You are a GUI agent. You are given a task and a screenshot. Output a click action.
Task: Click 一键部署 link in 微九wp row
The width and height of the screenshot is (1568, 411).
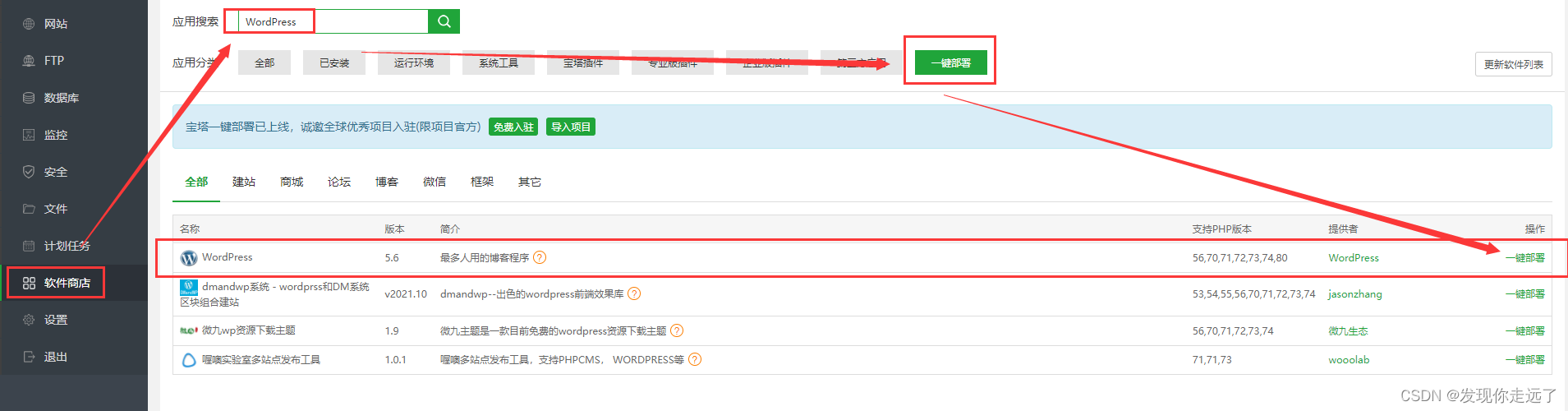(x=1525, y=330)
